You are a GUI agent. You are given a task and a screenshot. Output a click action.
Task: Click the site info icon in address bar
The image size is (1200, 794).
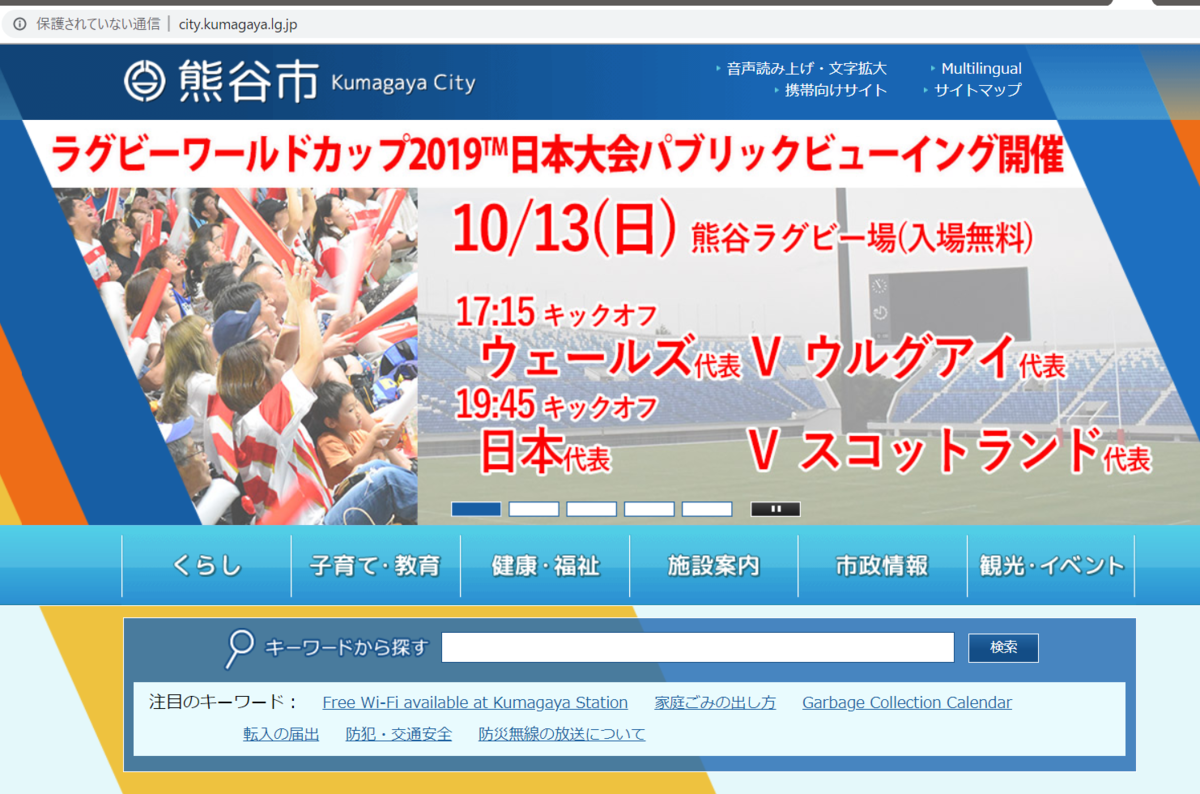click(20, 24)
